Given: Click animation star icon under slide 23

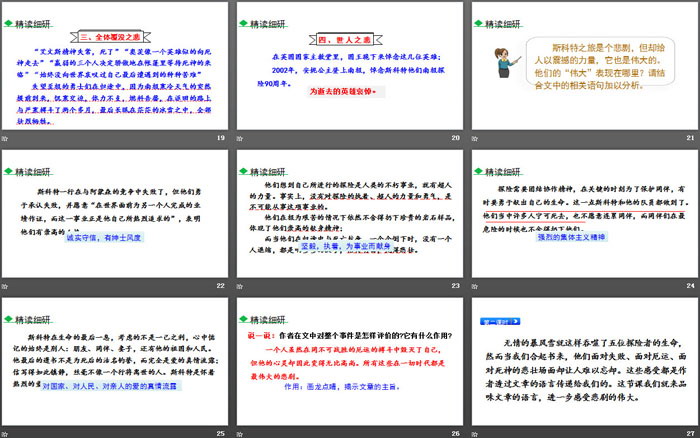Looking at the screenshot, I should click(240, 285).
